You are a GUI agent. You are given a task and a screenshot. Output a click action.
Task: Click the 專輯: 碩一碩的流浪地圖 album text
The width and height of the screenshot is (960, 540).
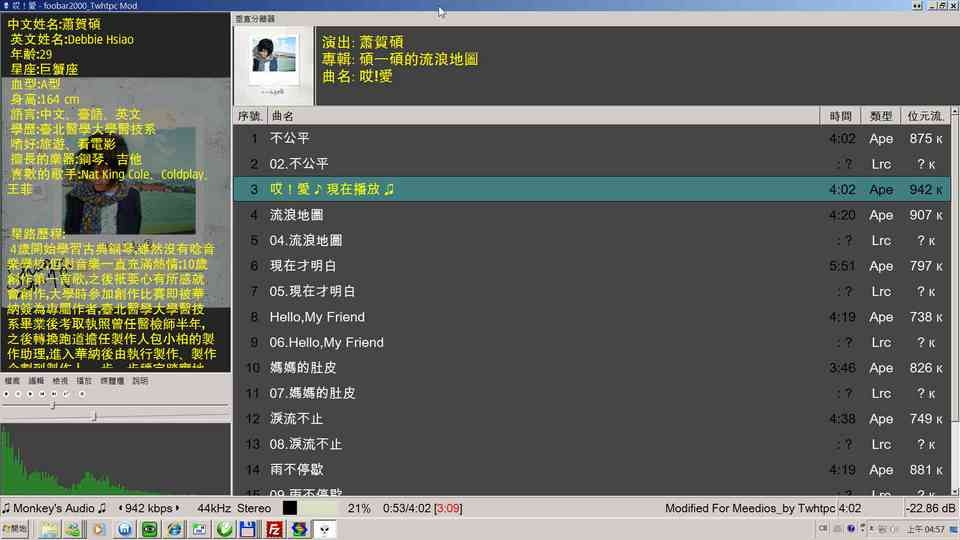tap(400, 59)
